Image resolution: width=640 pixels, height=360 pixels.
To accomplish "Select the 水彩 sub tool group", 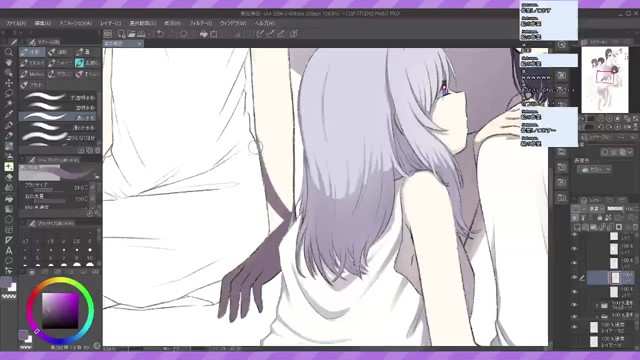I will (x=32, y=52).
